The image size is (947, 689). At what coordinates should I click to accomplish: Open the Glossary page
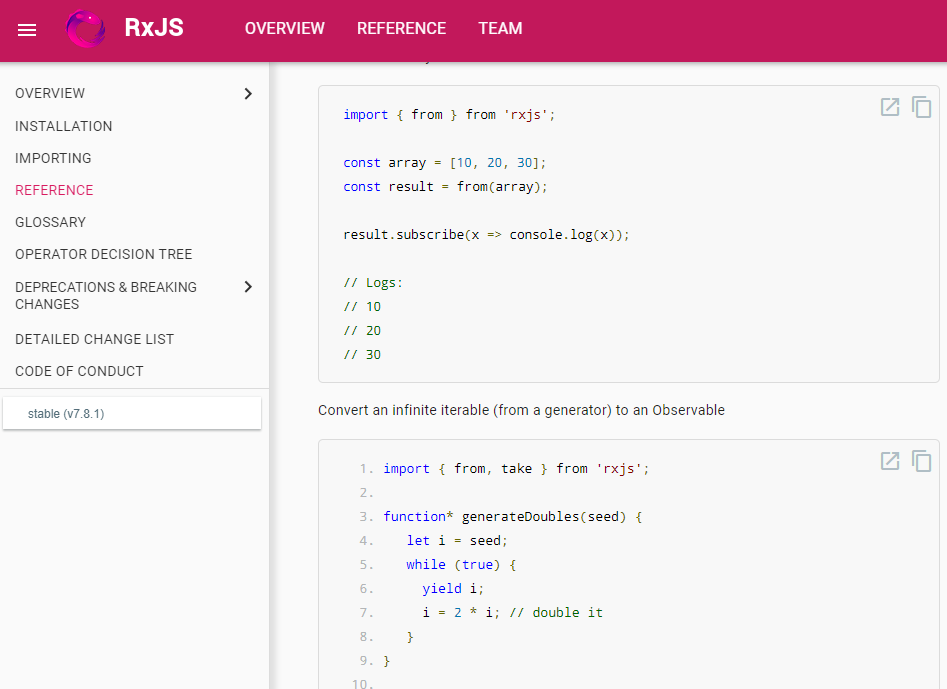tap(50, 222)
